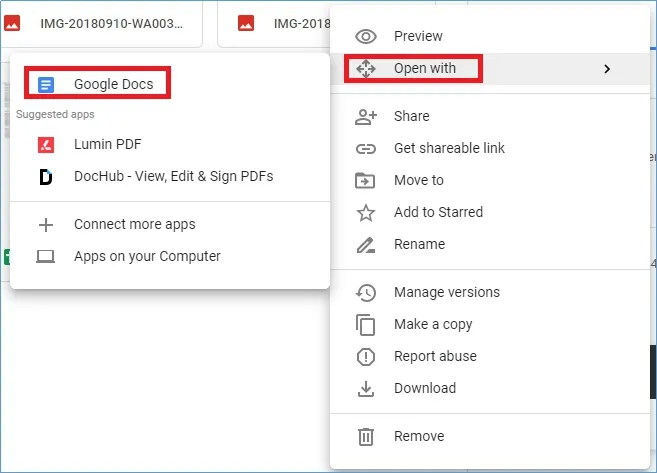Screen dimensions: 657x473
Task: Choose Share in the context menu
Action: pos(490,116)
